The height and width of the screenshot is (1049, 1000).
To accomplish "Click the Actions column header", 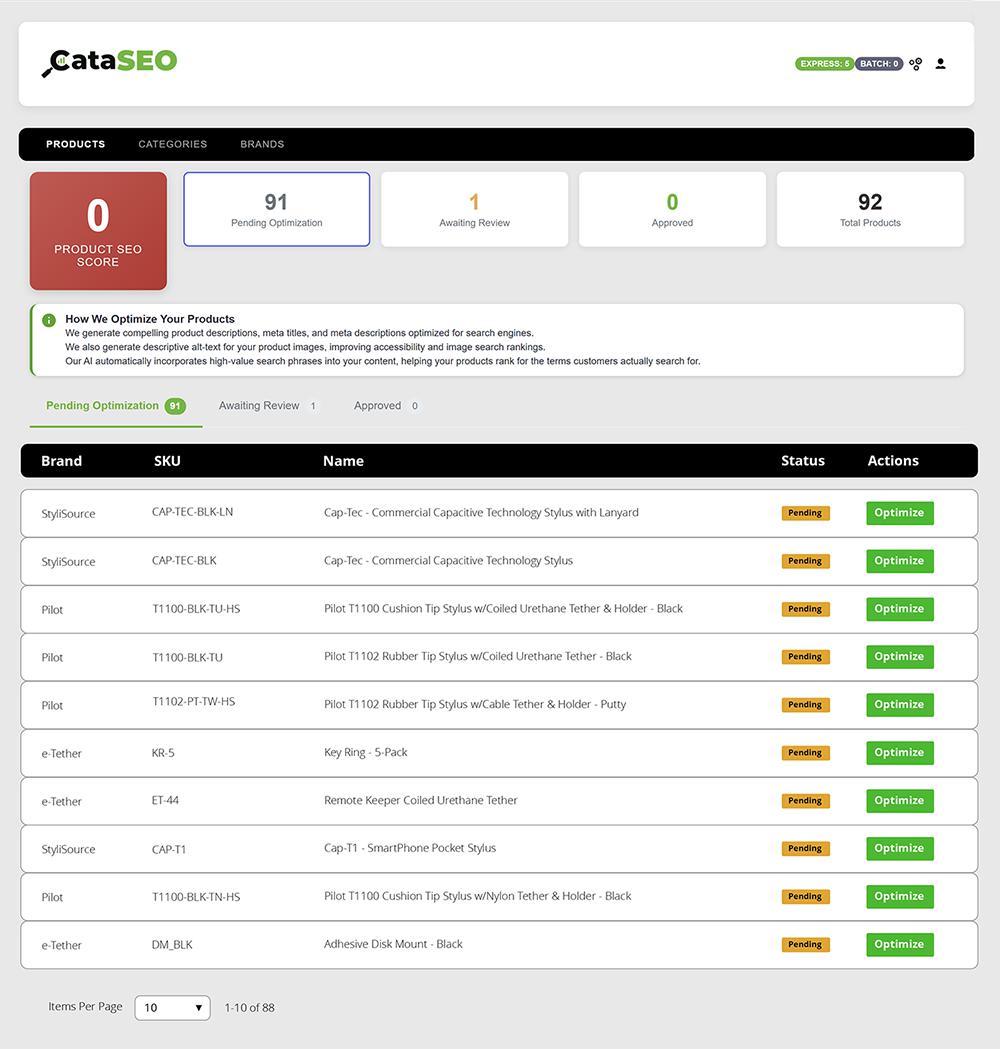I will (893, 461).
